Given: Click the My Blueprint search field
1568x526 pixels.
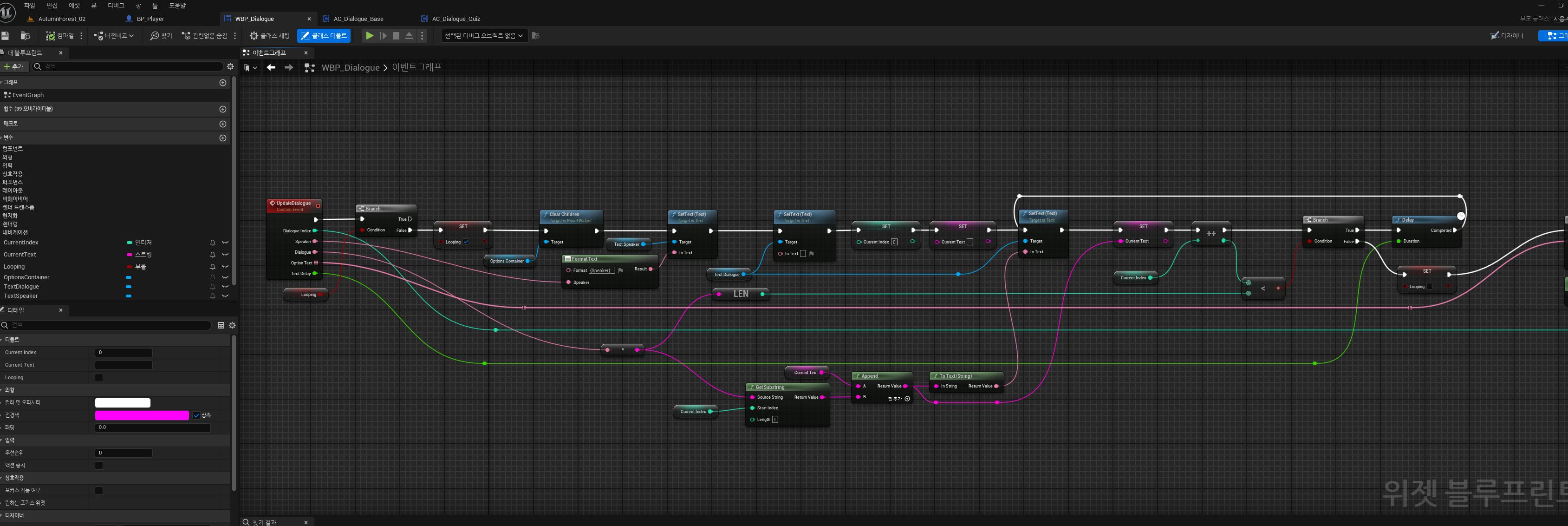Looking at the screenshot, I should point(129,66).
